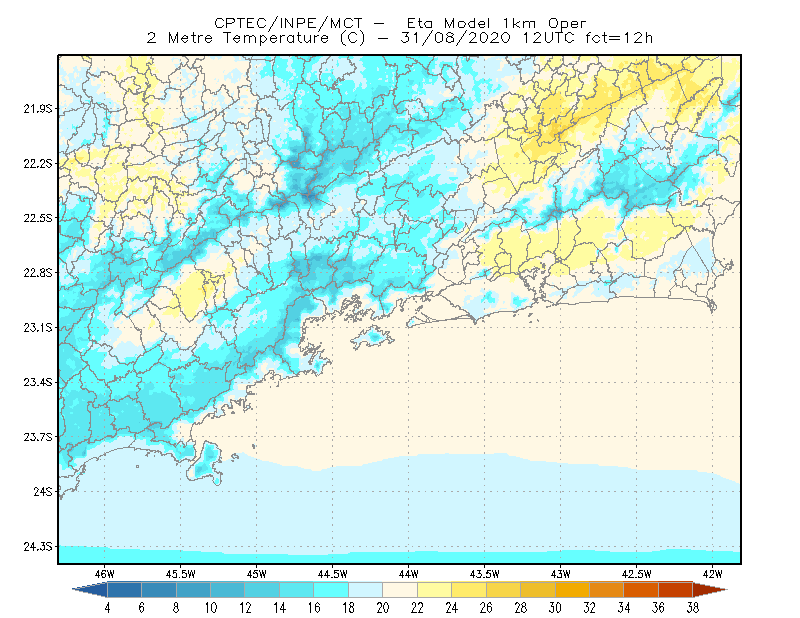Click colorbar tick label 20
This screenshot has width=800, height=618.
click(383, 608)
